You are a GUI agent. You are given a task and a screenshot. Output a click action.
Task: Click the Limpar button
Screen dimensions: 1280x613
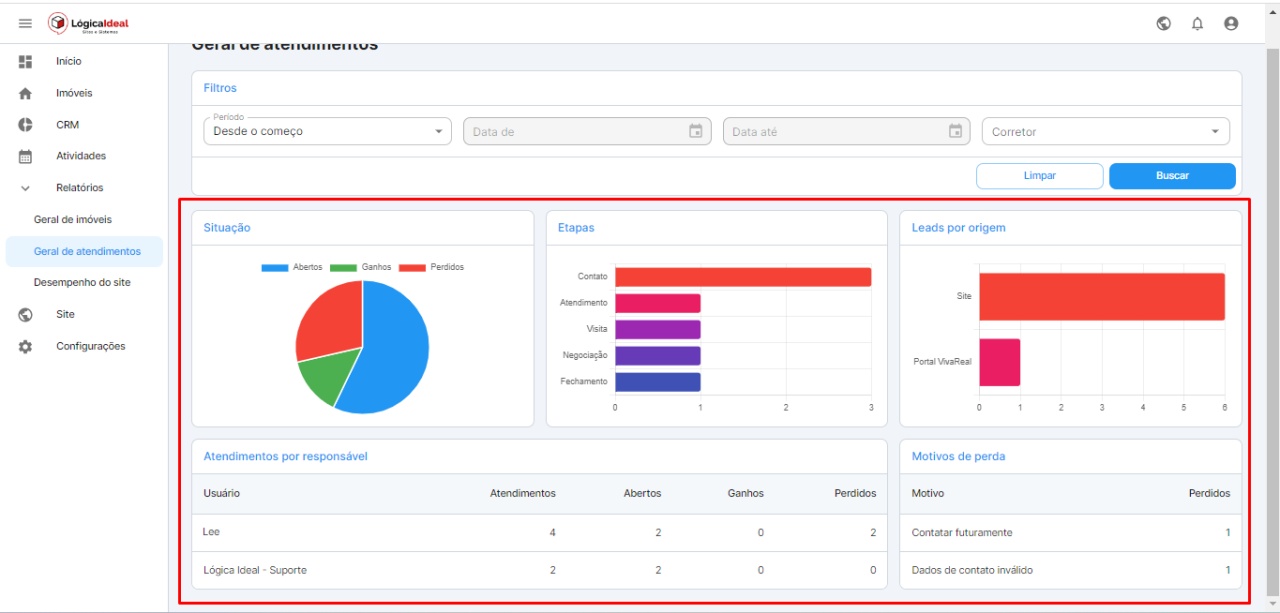point(1039,176)
